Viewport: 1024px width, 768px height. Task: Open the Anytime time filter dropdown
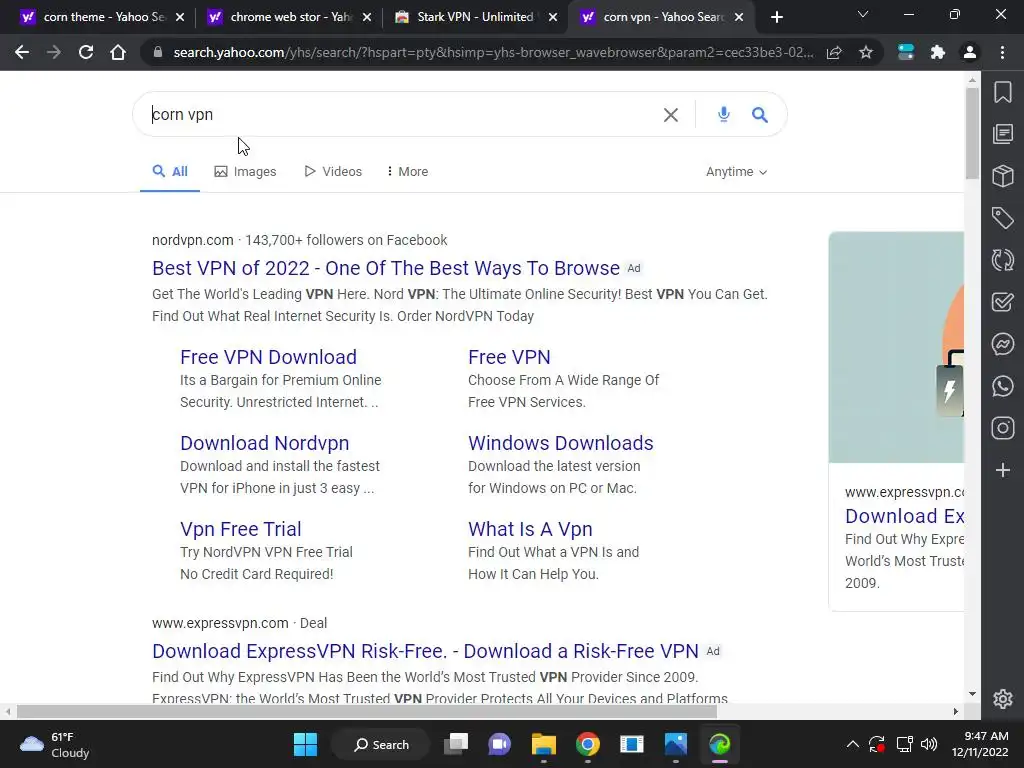736,172
